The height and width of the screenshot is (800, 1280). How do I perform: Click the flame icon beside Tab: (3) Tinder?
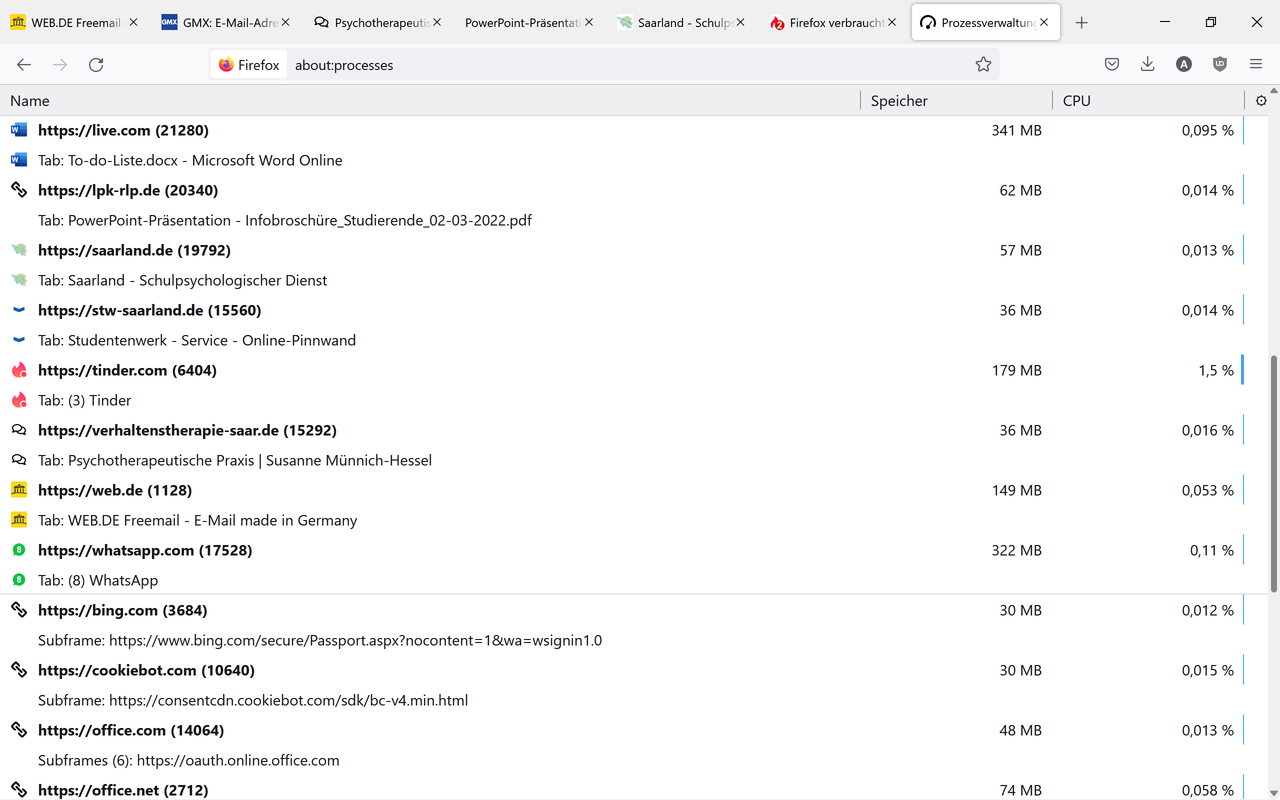tap(19, 400)
